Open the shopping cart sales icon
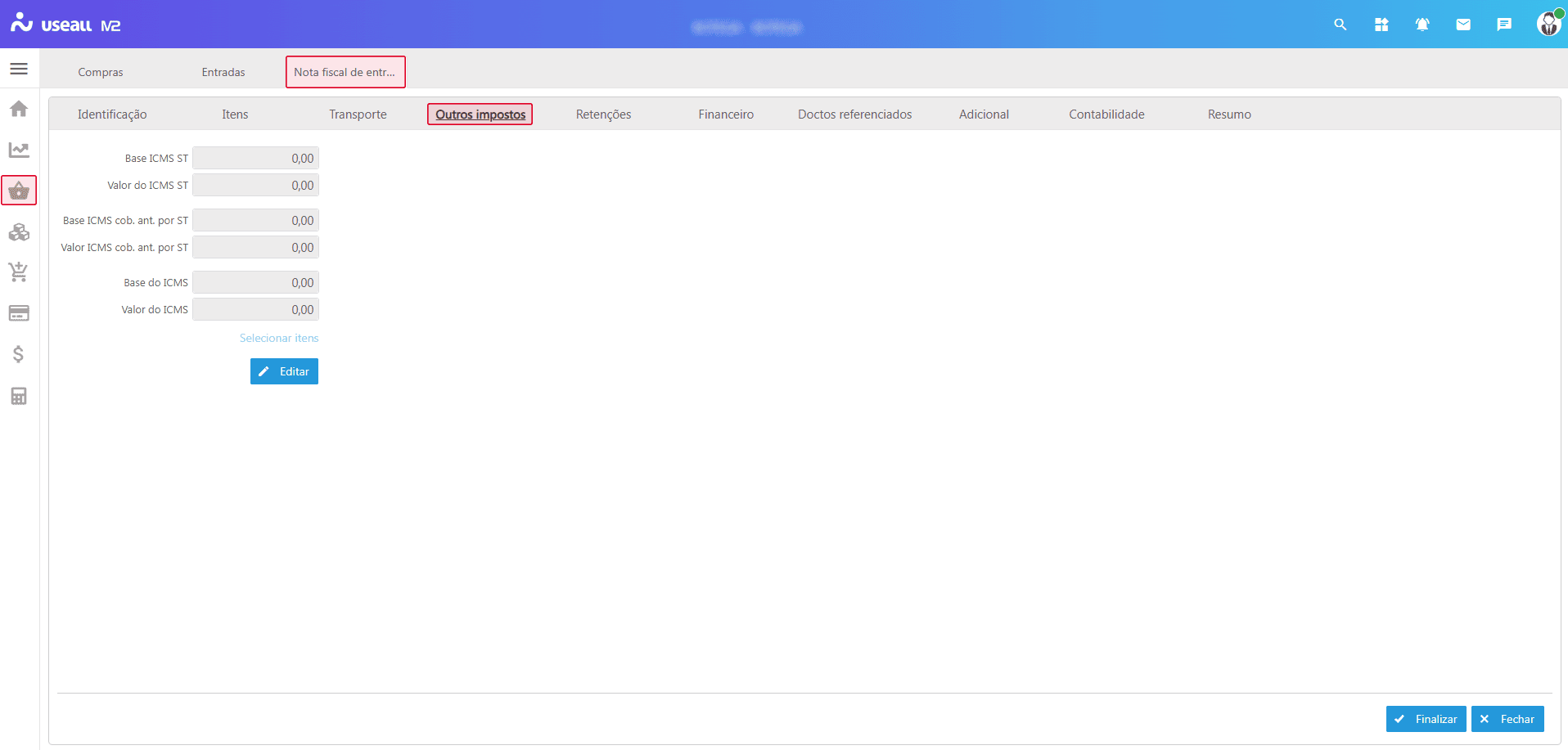The height and width of the screenshot is (750, 1568). click(x=19, y=272)
